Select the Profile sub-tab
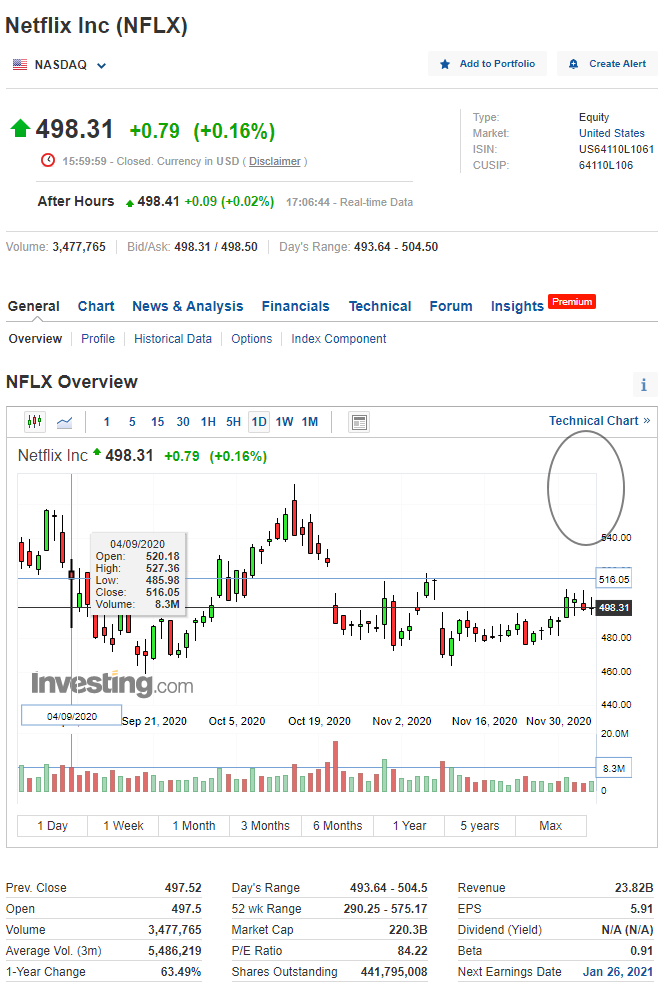 (98, 339)
